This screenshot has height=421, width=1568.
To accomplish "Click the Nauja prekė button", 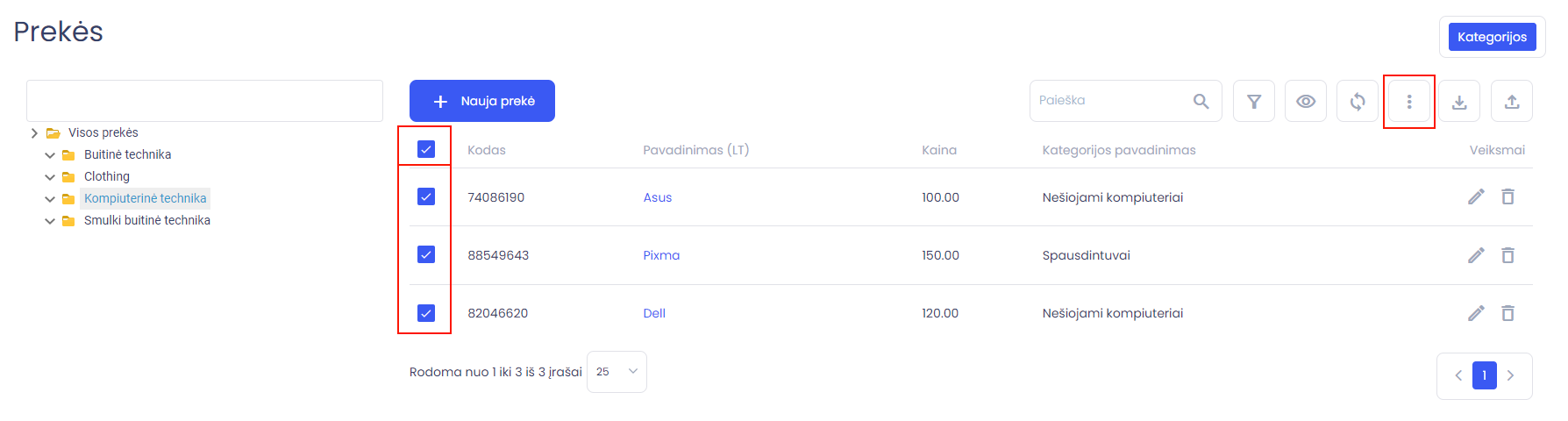I will (482, 101).
